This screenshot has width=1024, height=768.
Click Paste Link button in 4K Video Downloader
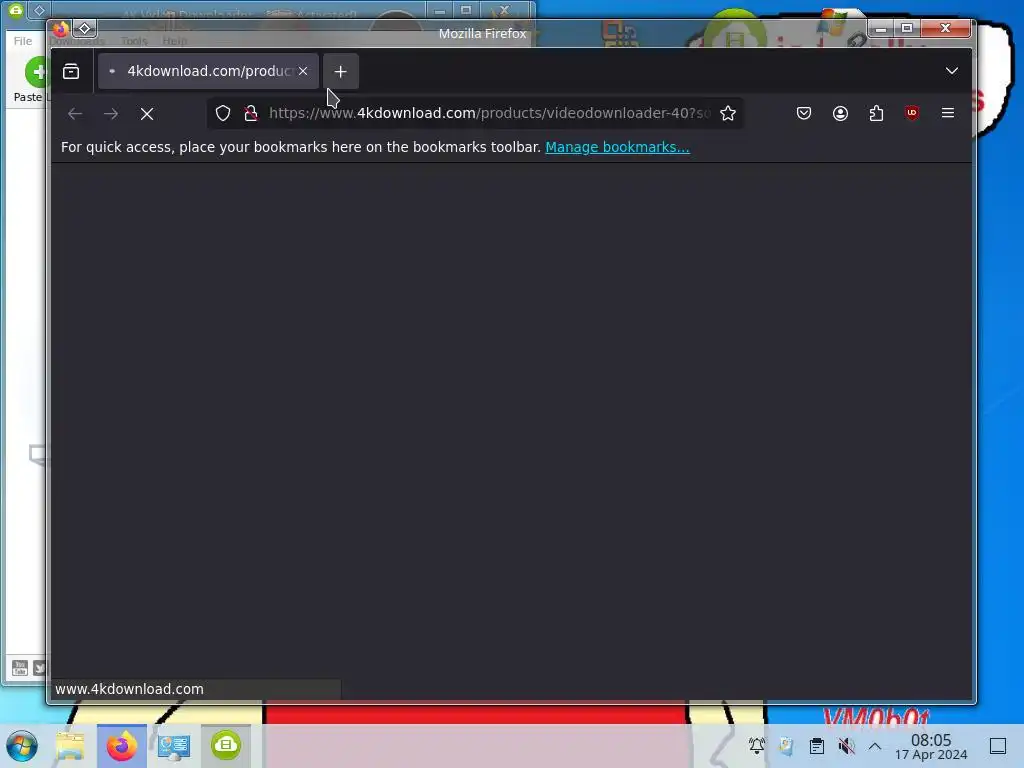click(29, 80)
